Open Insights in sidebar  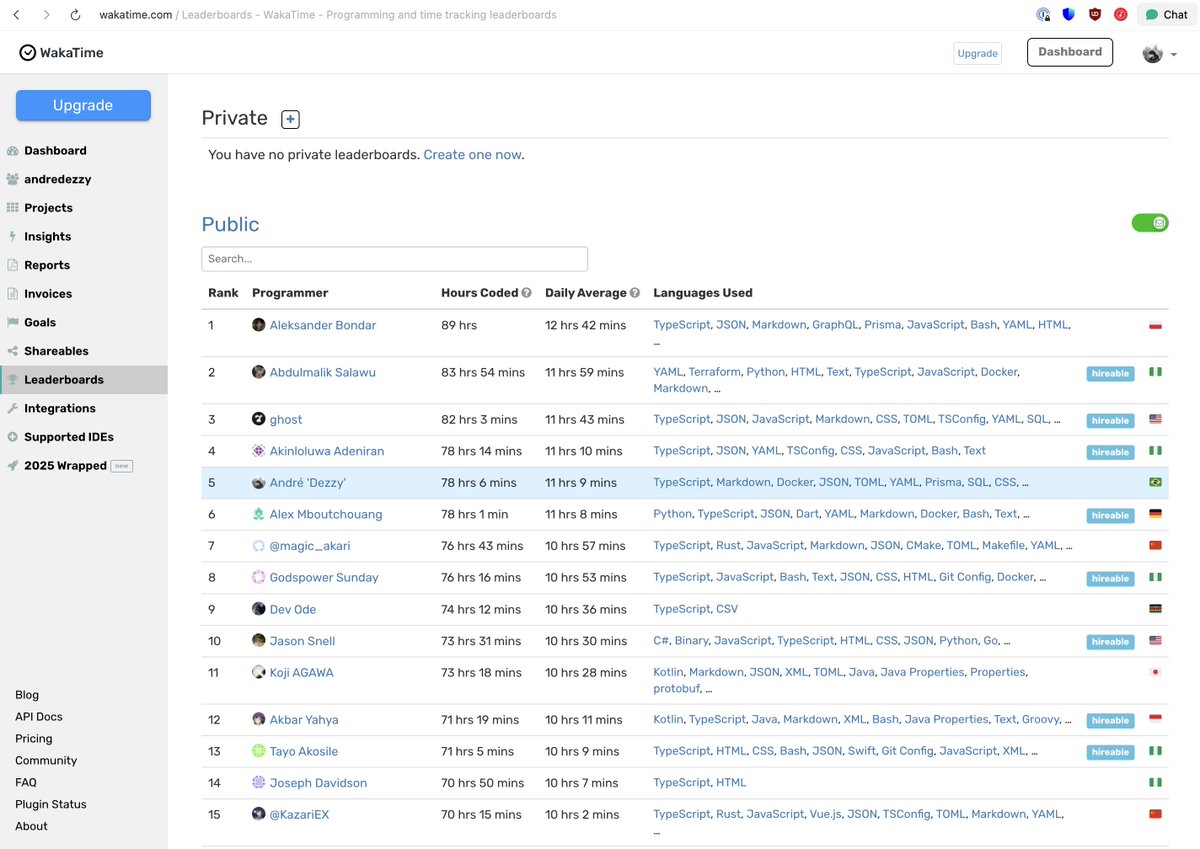(47, 237)
